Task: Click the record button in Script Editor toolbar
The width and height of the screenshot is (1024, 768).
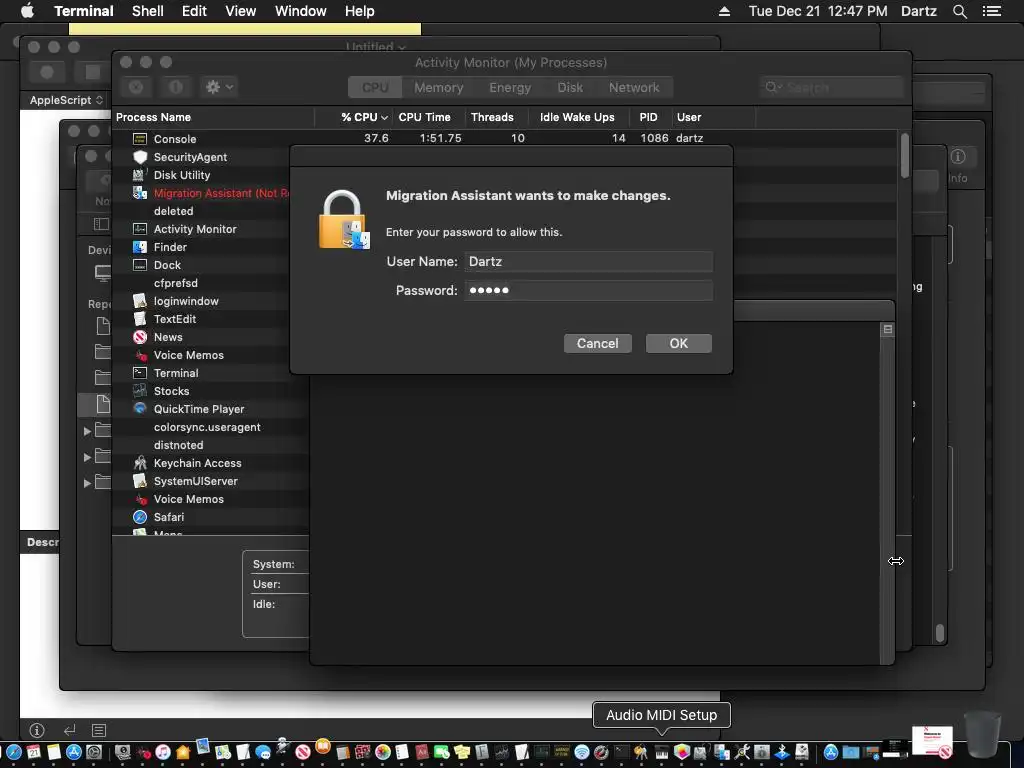Action: tap(47, 72)
